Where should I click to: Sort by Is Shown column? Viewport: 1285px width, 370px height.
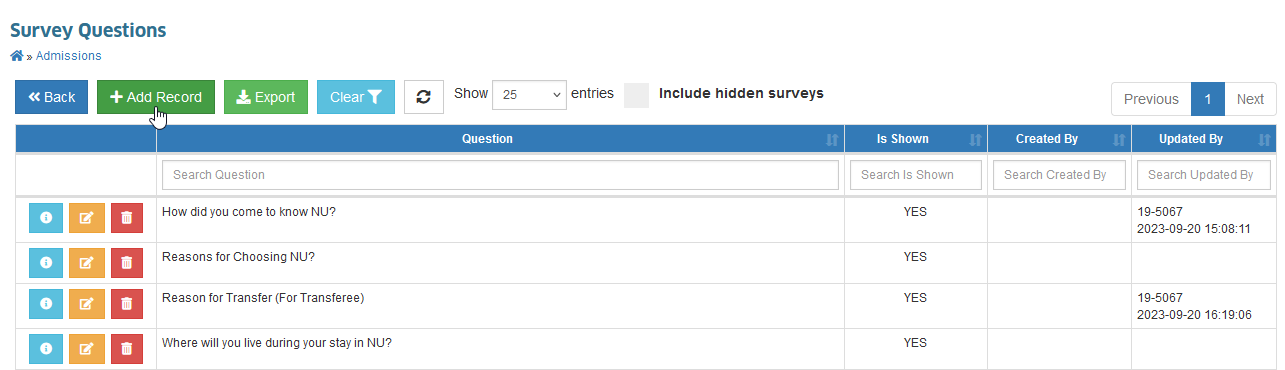[915, 139]
